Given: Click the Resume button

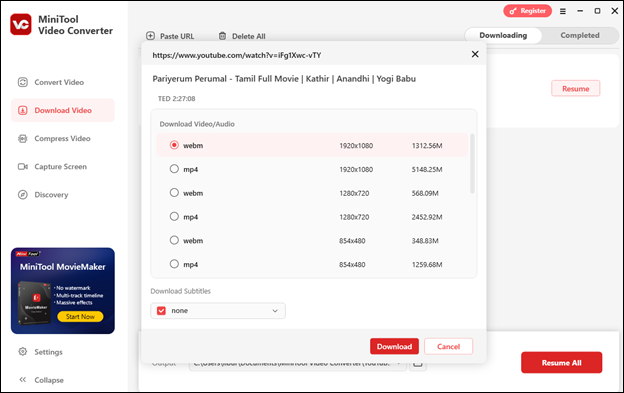Looking at the screenshot, I should pos(575,89).
